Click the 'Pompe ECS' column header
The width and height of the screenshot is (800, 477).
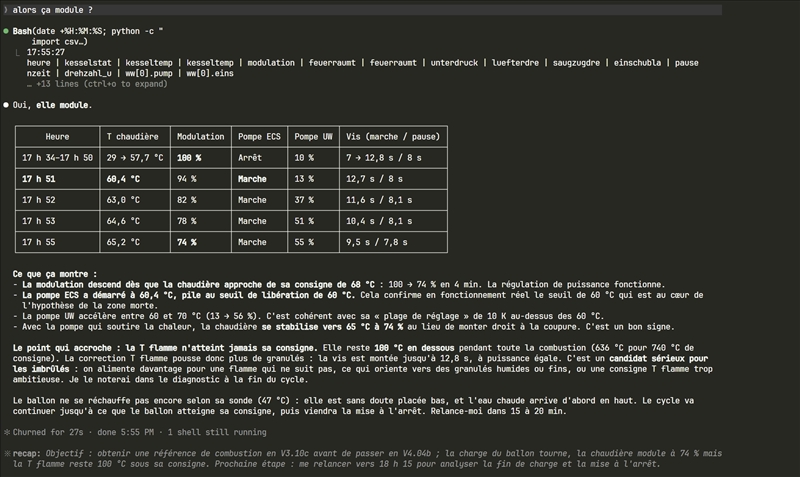[259, 137]
